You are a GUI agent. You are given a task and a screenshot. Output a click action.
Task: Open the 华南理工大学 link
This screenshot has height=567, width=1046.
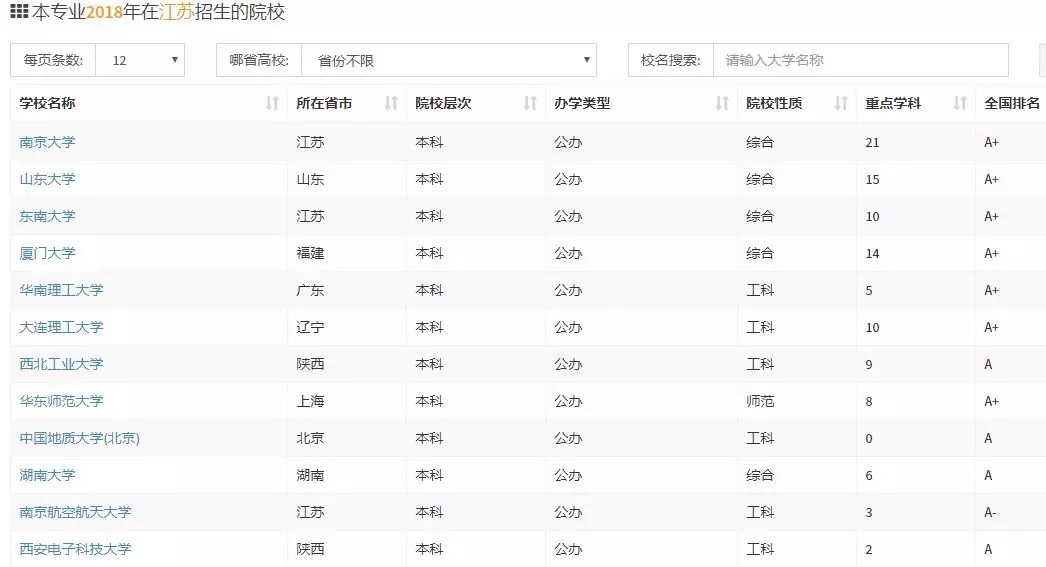coord(61,290)
